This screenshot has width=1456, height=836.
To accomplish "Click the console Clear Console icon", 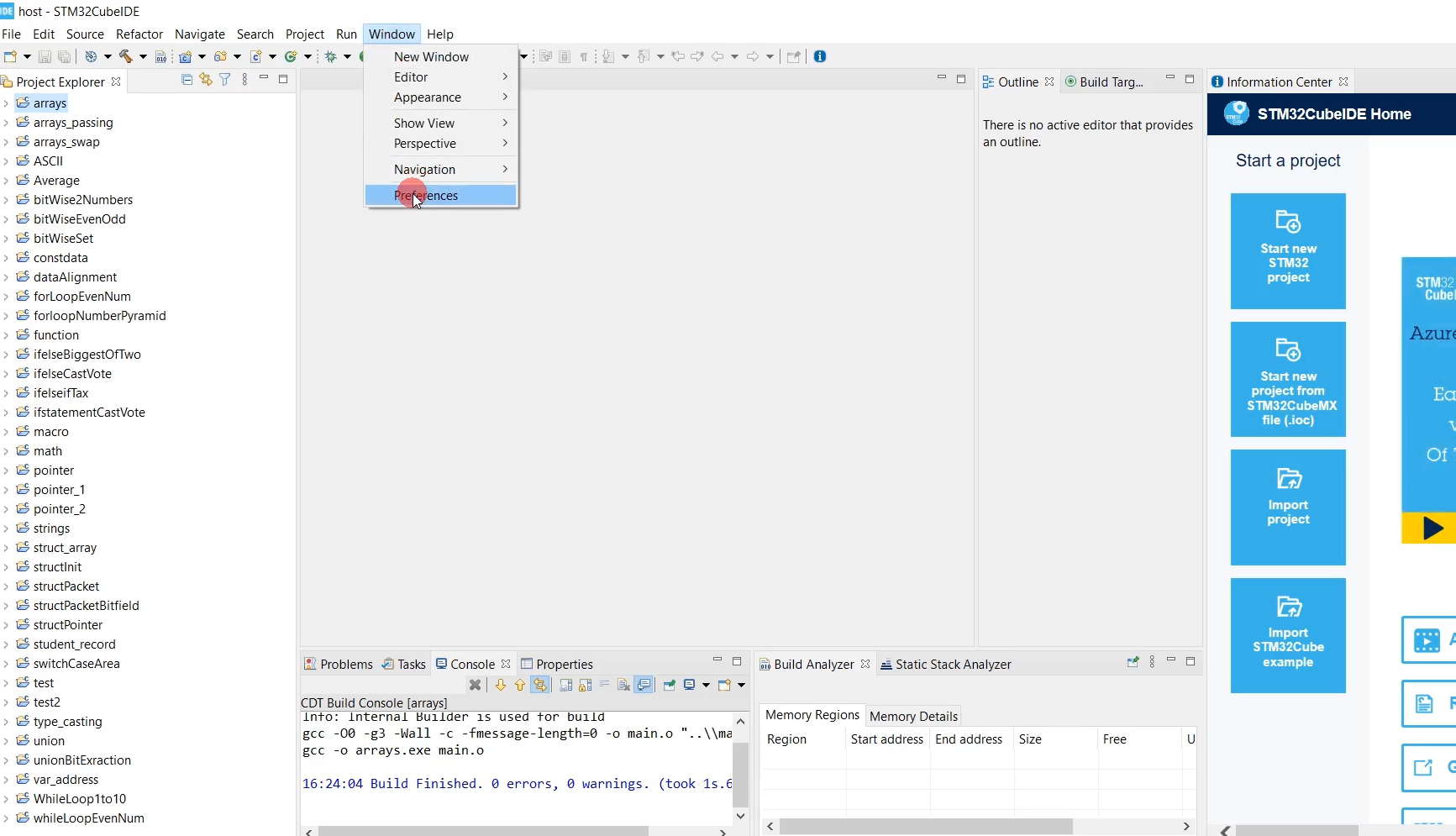I will coord(623,685).
